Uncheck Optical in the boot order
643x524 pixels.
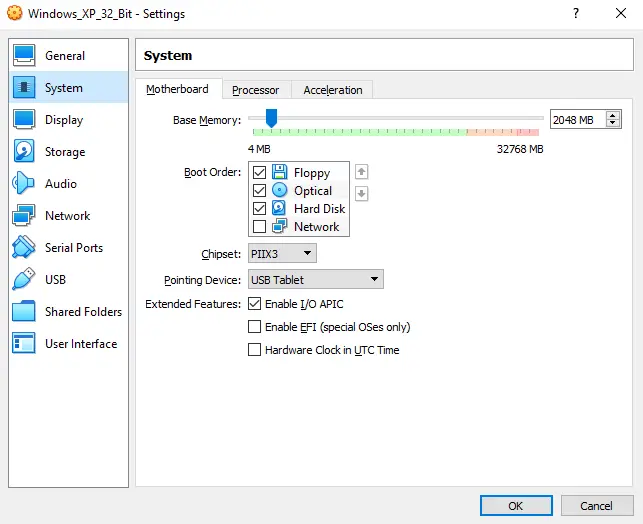[x=259, y=190]
